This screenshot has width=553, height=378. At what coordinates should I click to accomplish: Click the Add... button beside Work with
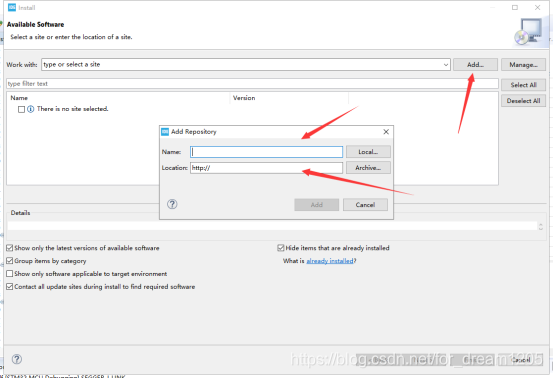[475, 65]
